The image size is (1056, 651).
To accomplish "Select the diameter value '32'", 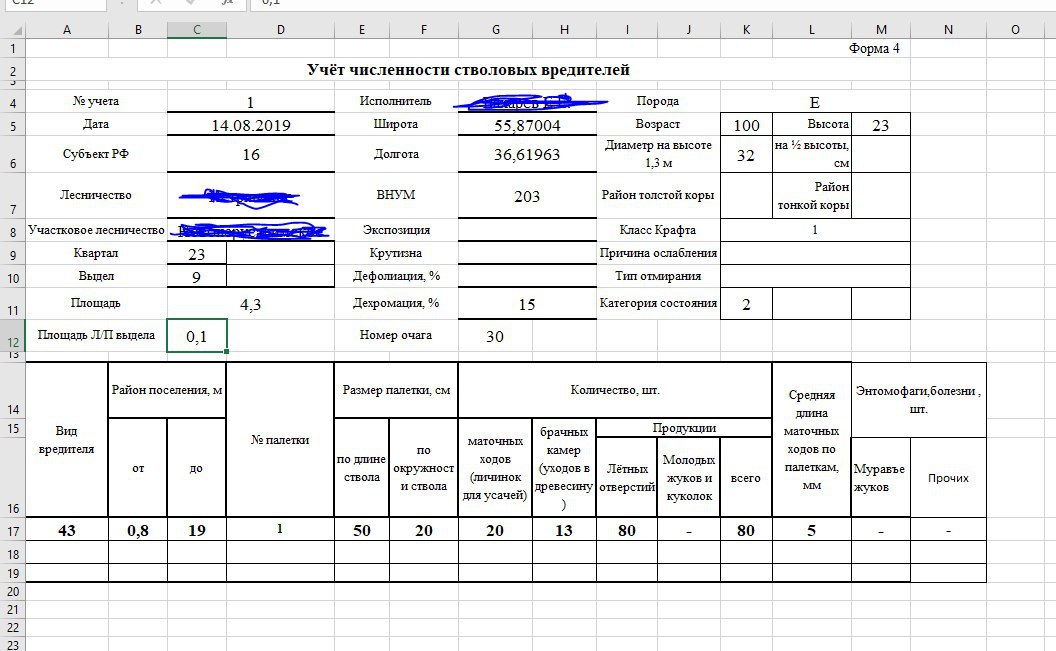I will (x=746, y=155).
